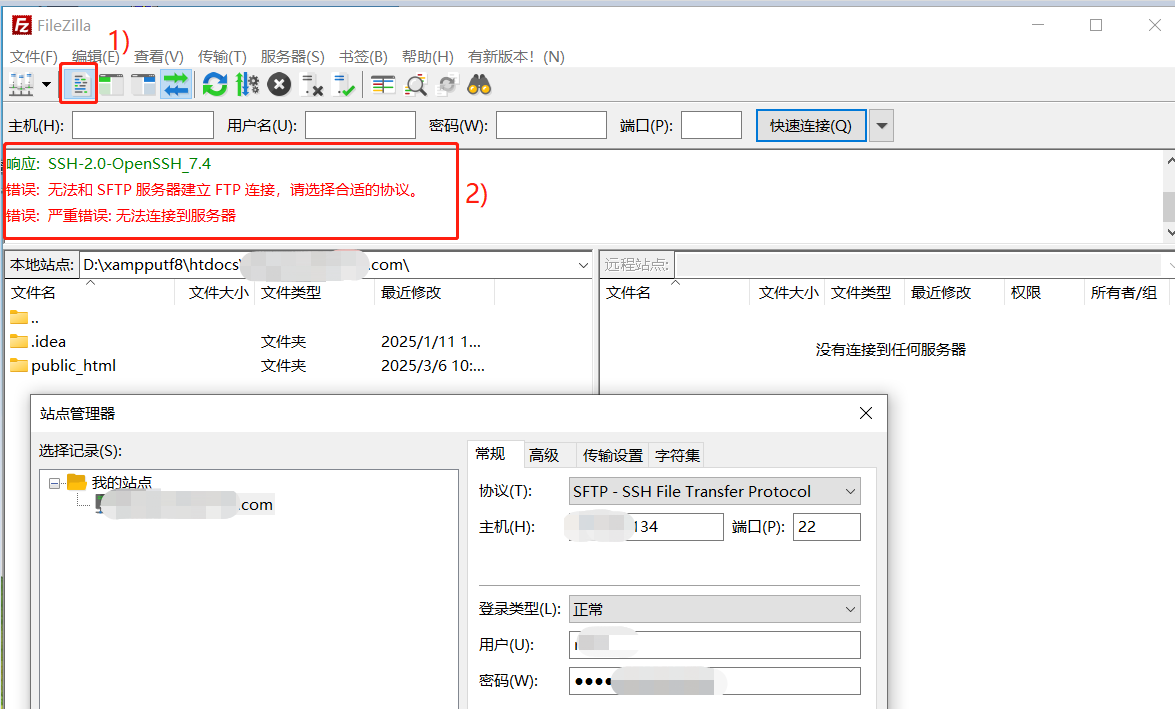Click the 远程站点 path field

point(918,265)
